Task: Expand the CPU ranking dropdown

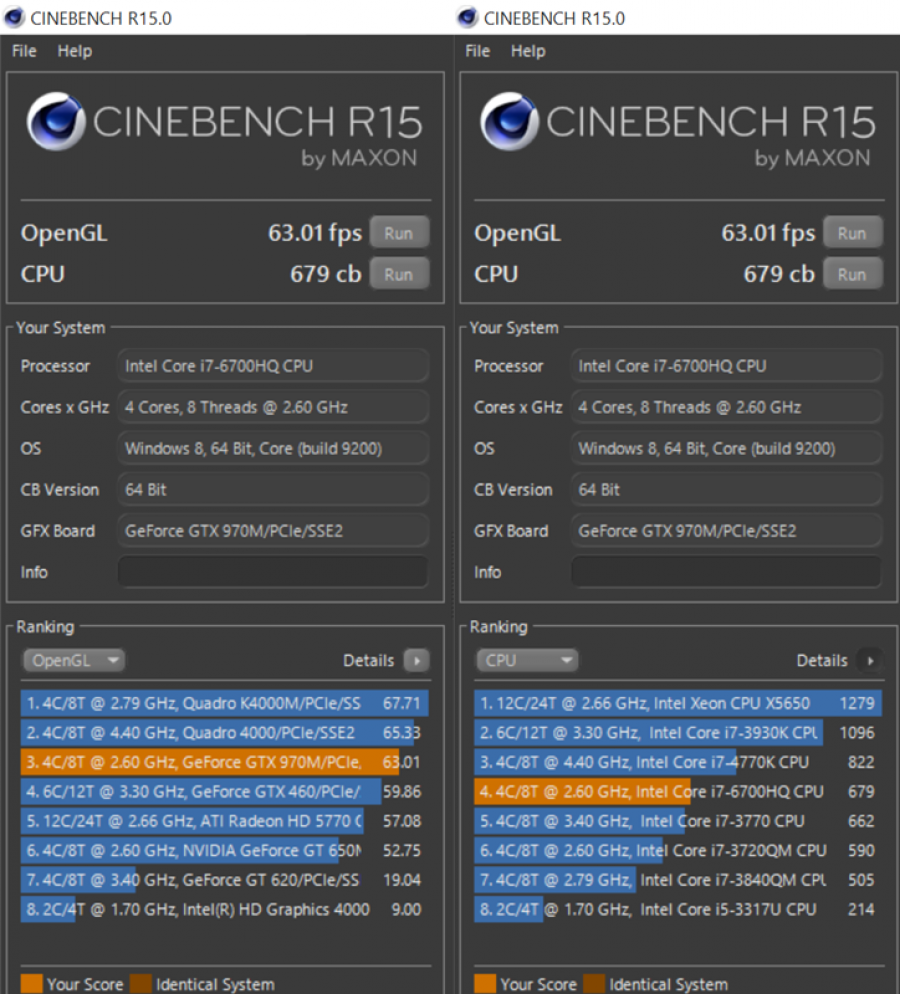Action: [527, 661]
